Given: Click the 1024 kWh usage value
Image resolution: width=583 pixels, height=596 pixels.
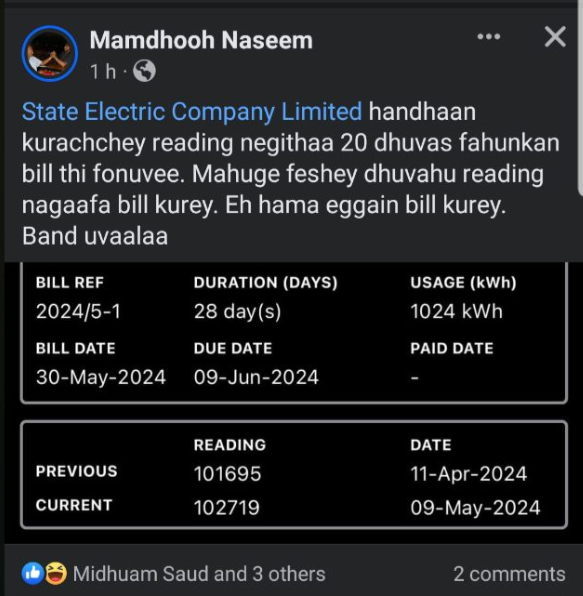Looking at the screenshot, I should pyautogui.click(x=456, y=311).
